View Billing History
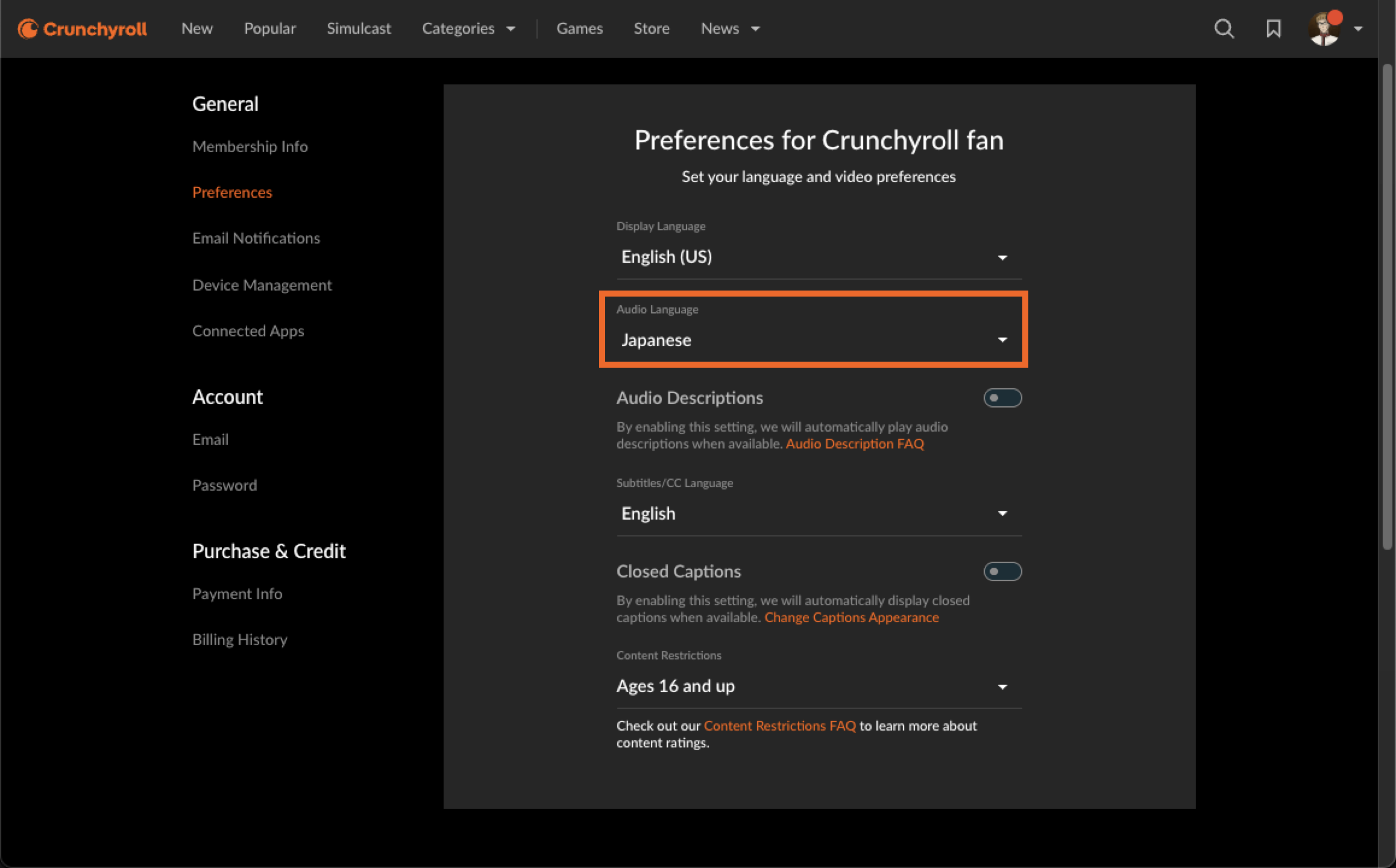This screenshot has width=1396, height=868. coord(240,640)
